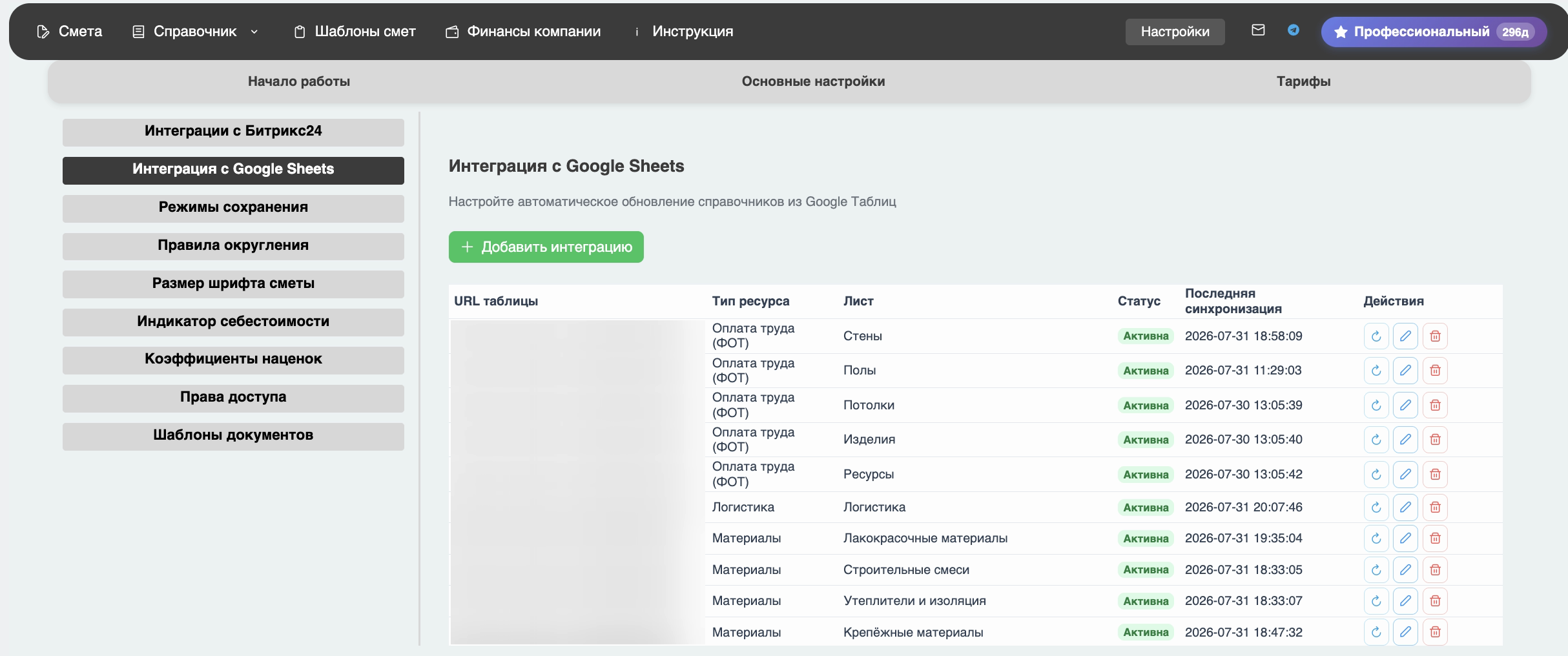
Task: Select Интеграция с Google Sheets sidebar item
Action: (x=233, y=170)
